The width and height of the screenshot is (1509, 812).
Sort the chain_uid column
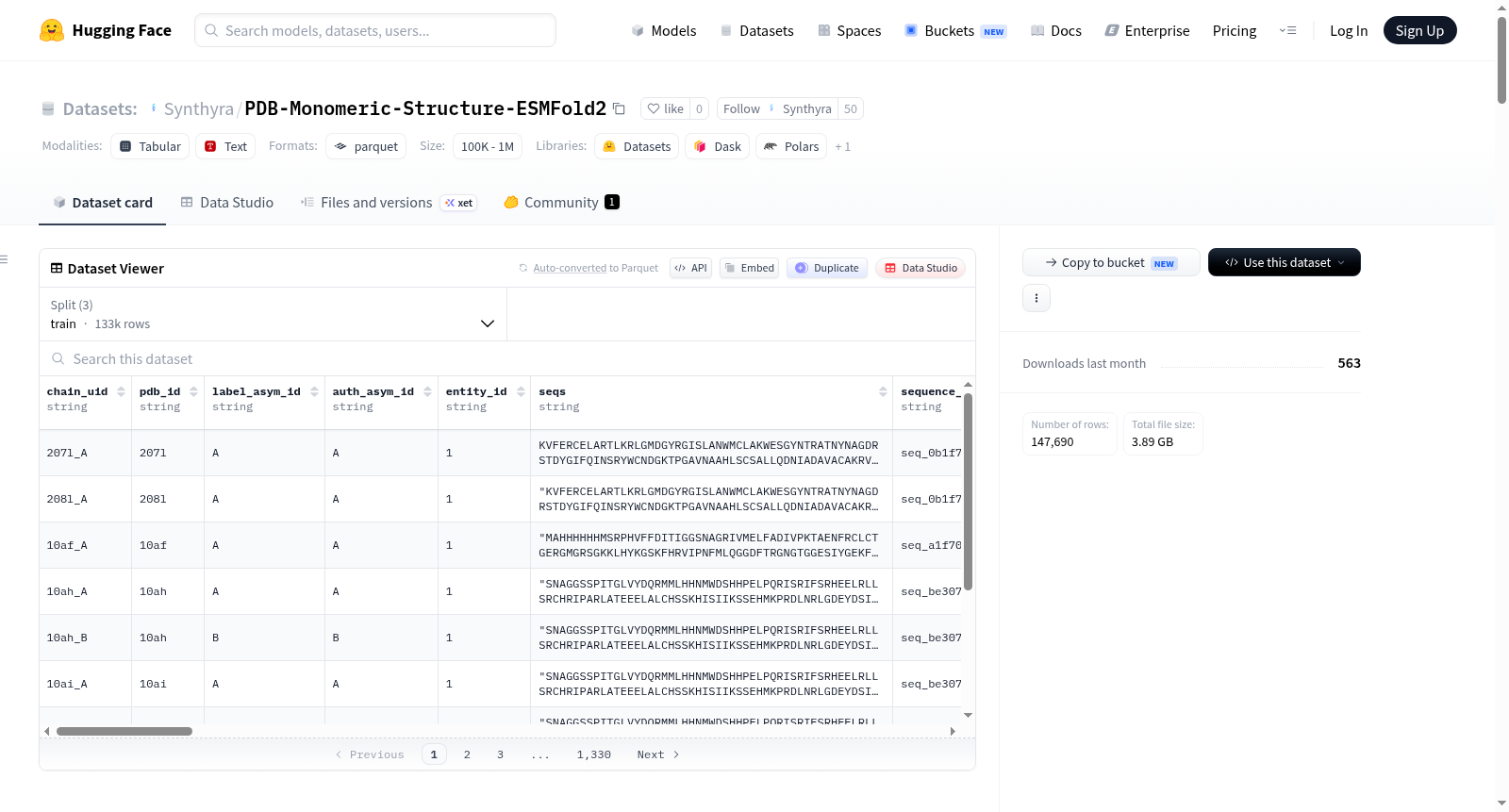[121, 391]
